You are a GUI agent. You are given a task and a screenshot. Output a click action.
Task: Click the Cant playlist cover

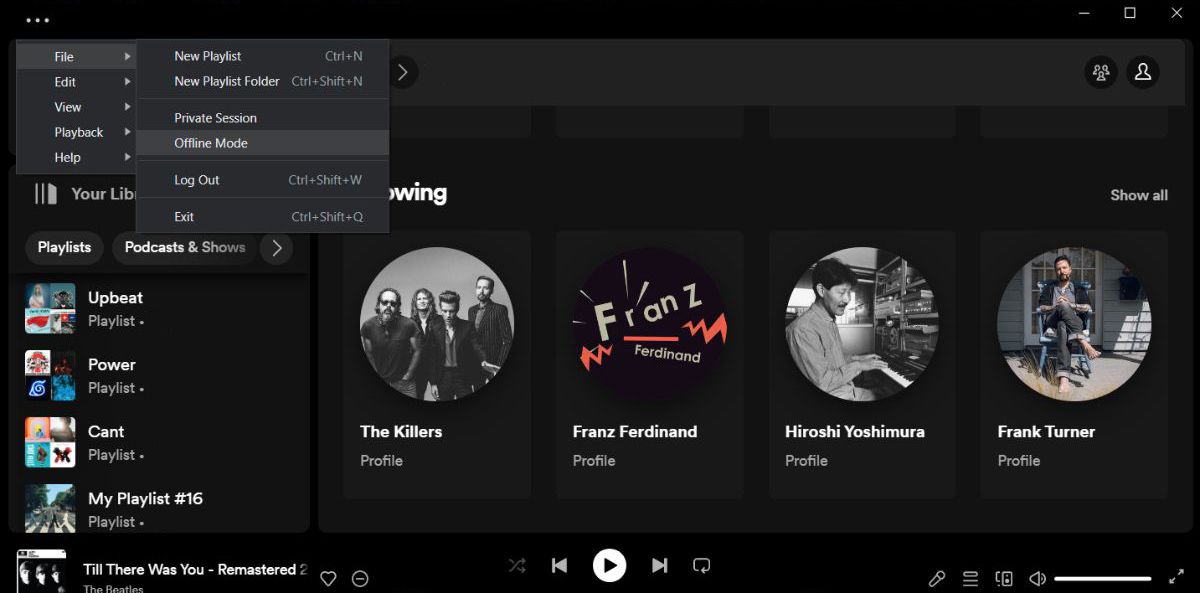coord(50,442)
